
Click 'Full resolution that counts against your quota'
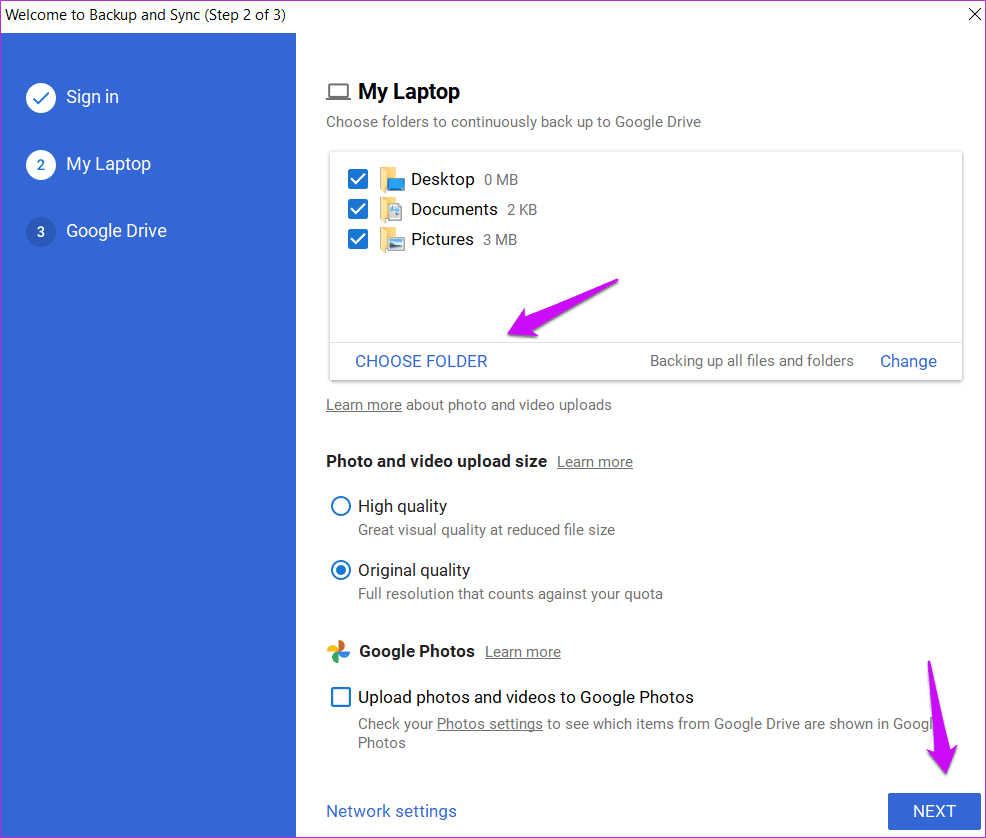point(510,594)
